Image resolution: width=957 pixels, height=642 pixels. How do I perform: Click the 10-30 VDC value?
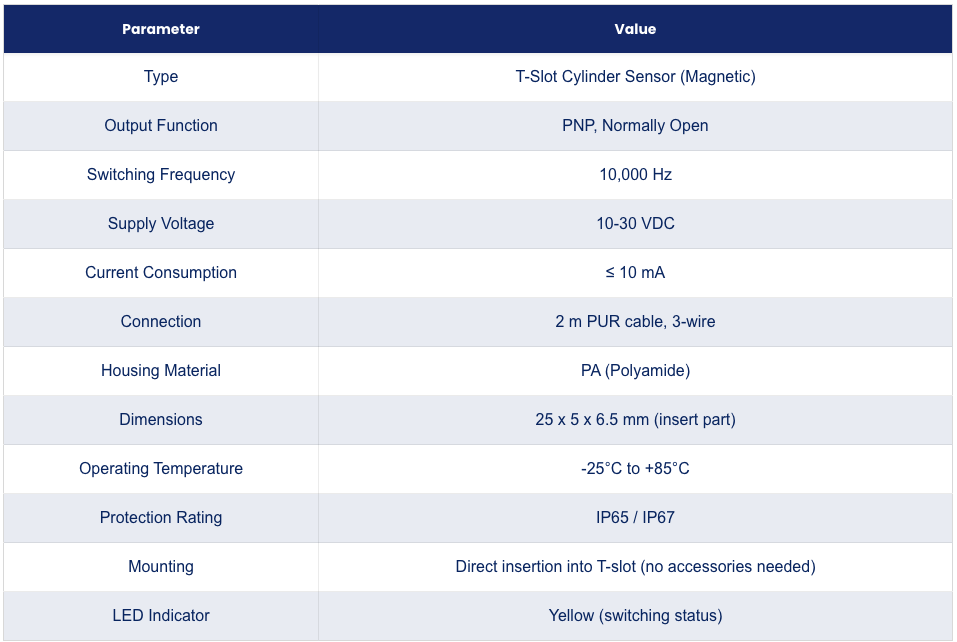(x=635, y=223)
